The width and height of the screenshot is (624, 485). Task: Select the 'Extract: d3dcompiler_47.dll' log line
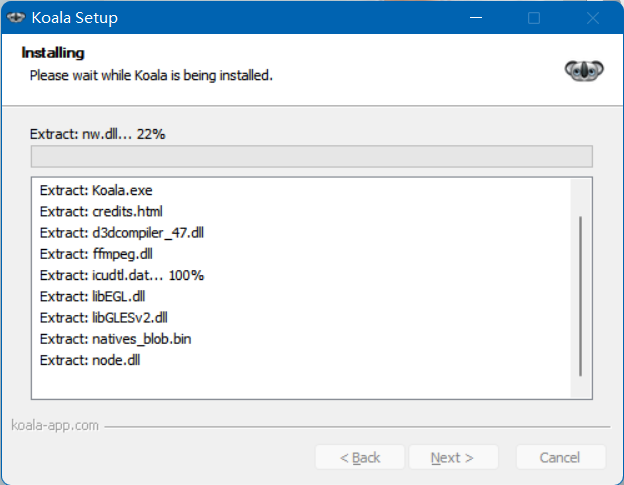[122, 233]
